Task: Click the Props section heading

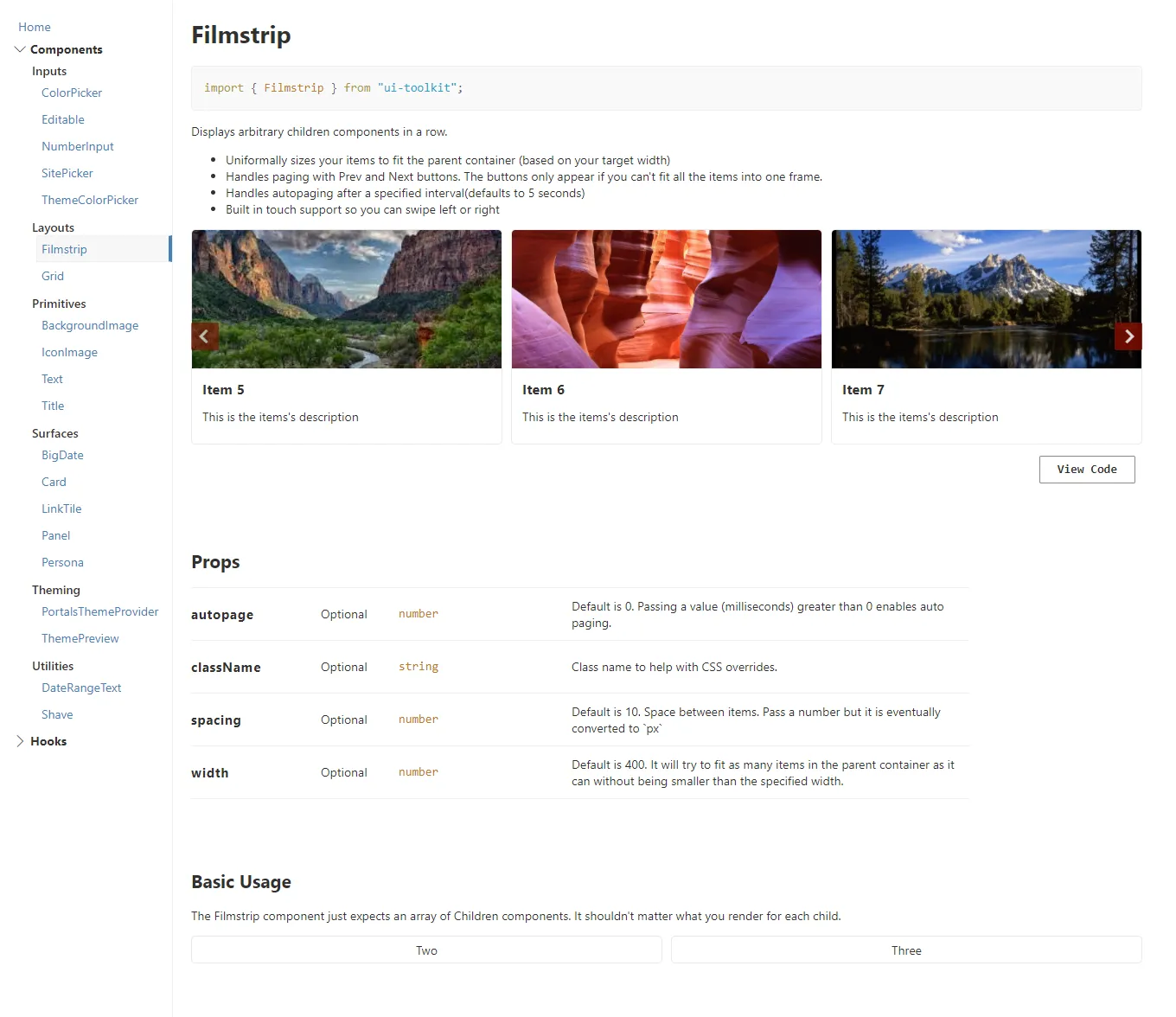Action: pos(215,562)
